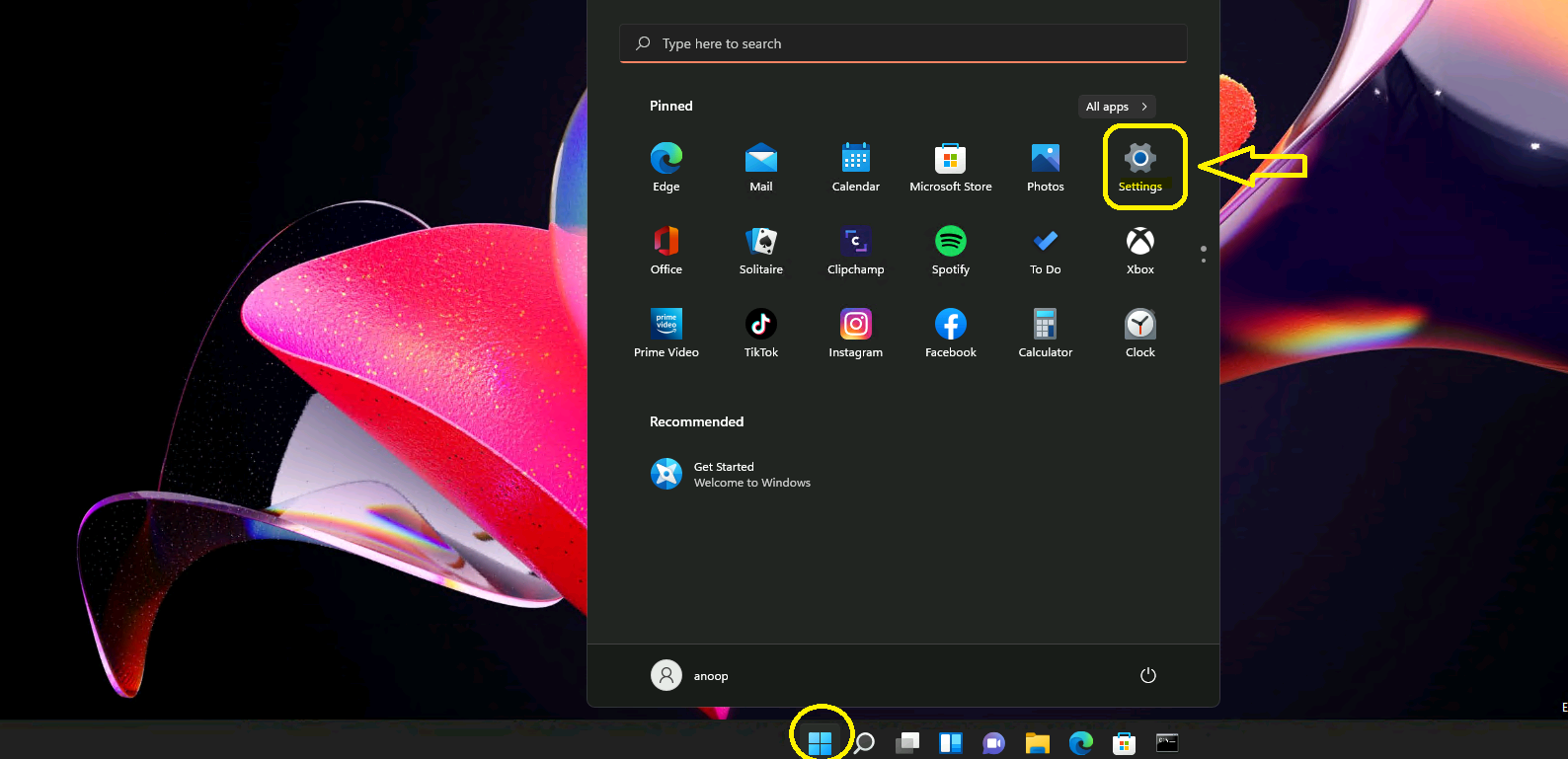Launch the Photos app
Screen dimensions: 1568x759
(1046, 168)
